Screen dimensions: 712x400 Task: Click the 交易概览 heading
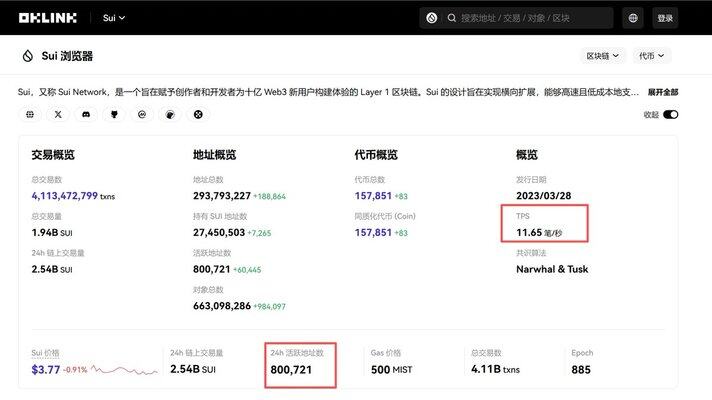click(53, 155)
